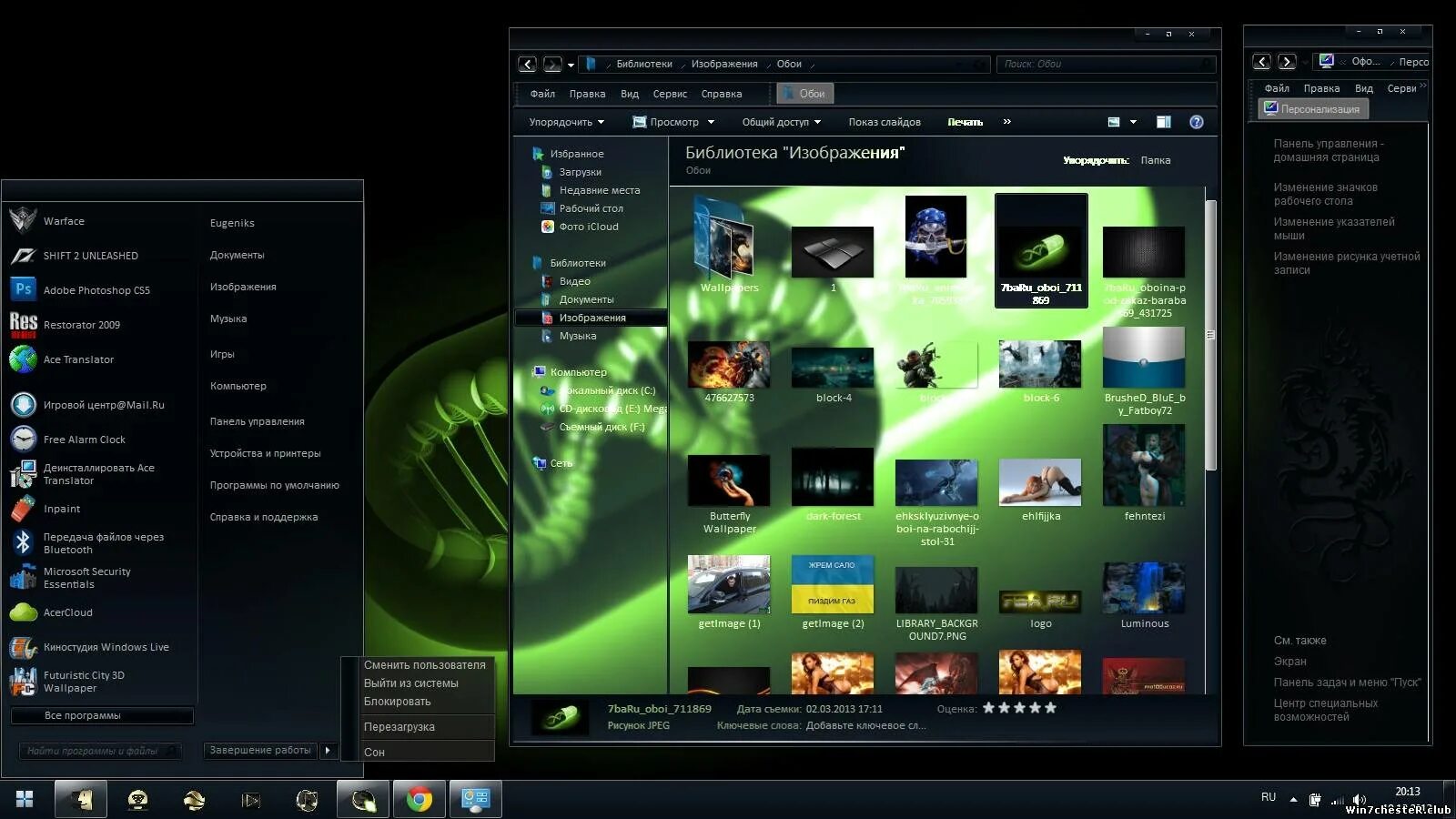Viewport: 1456px width, 819px height.
Task: Go back in the Personalization window
Action: pos(1261,62)
